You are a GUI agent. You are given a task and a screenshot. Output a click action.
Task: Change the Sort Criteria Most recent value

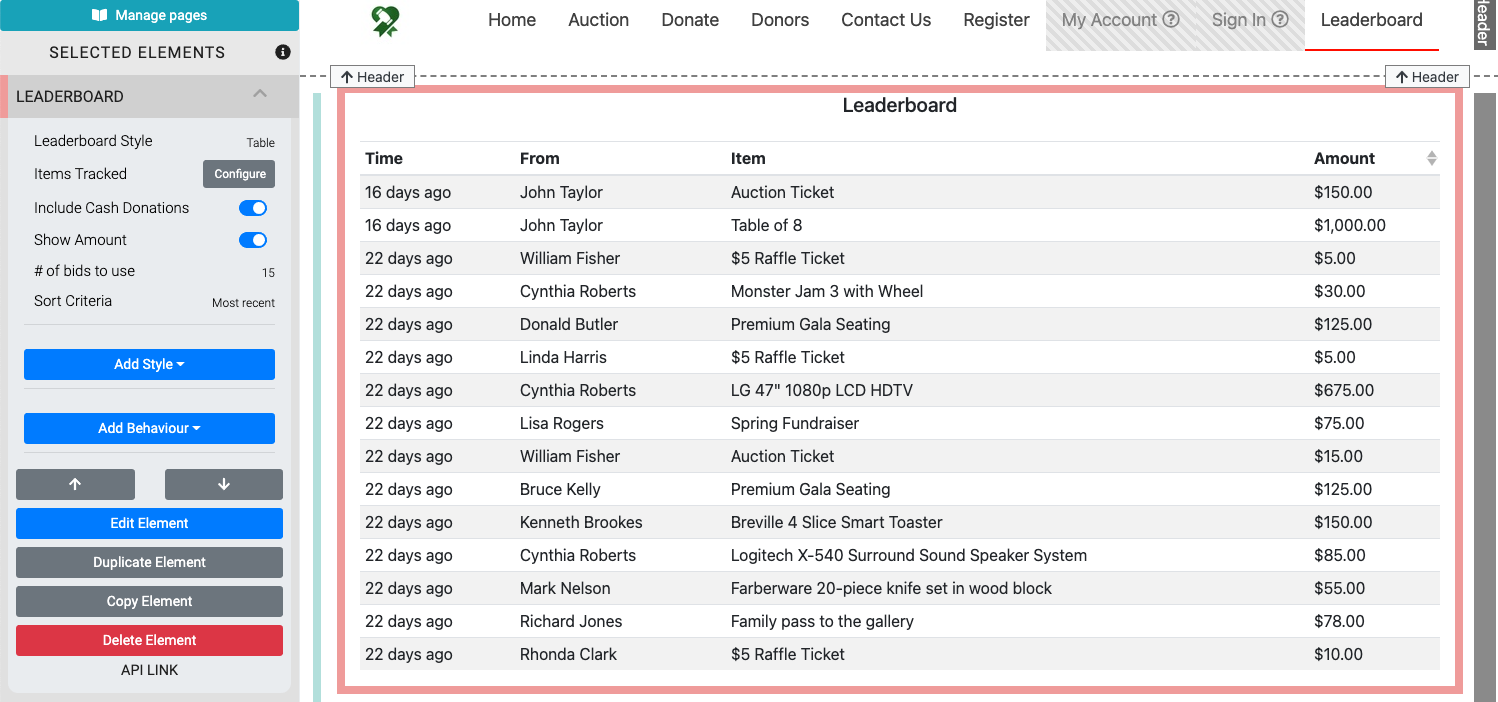click(x=243, y=303)
